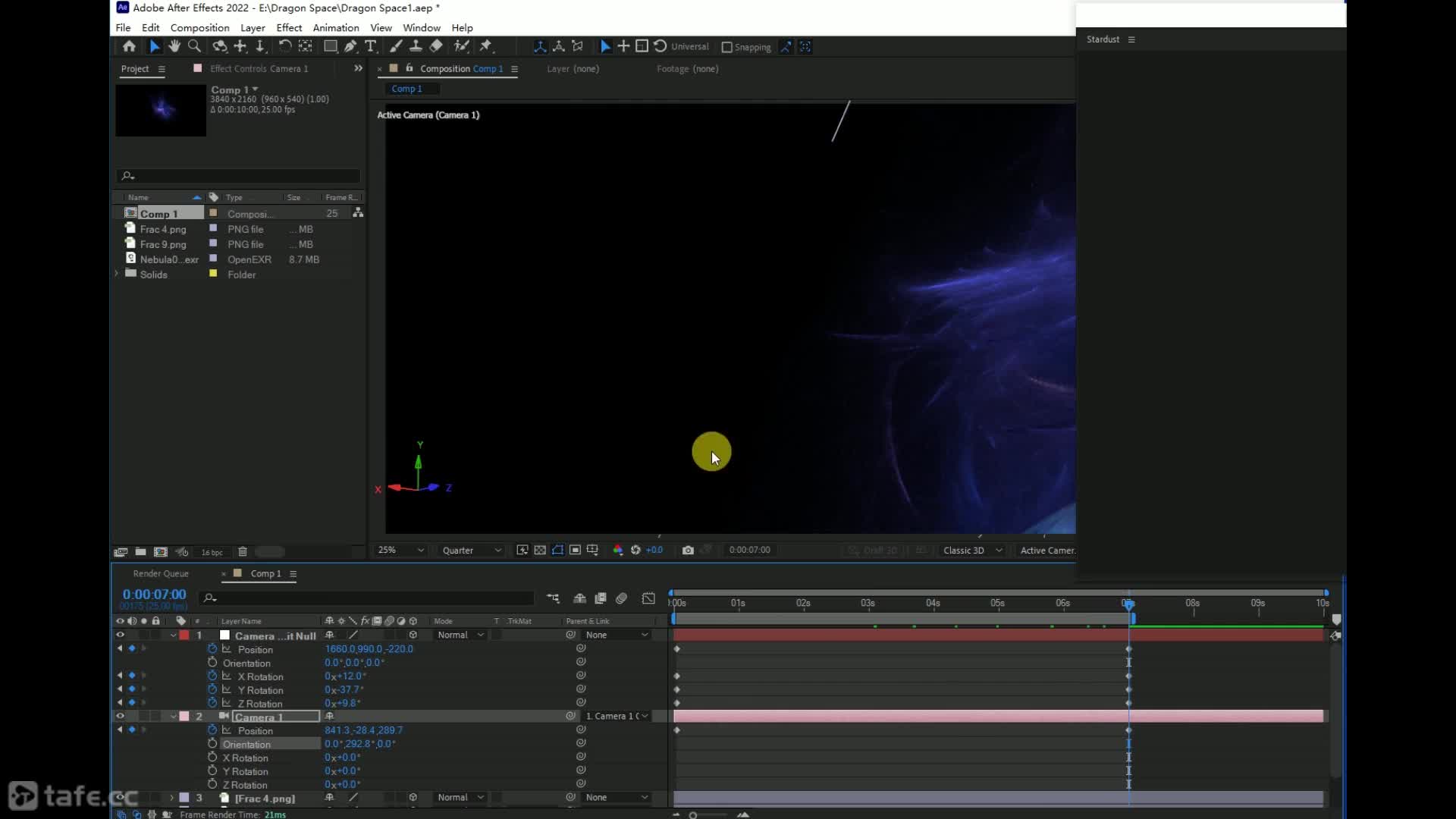Select the Puppet Pin tool
Viewport: 1456px width, 819px height.
click(486, 46)
